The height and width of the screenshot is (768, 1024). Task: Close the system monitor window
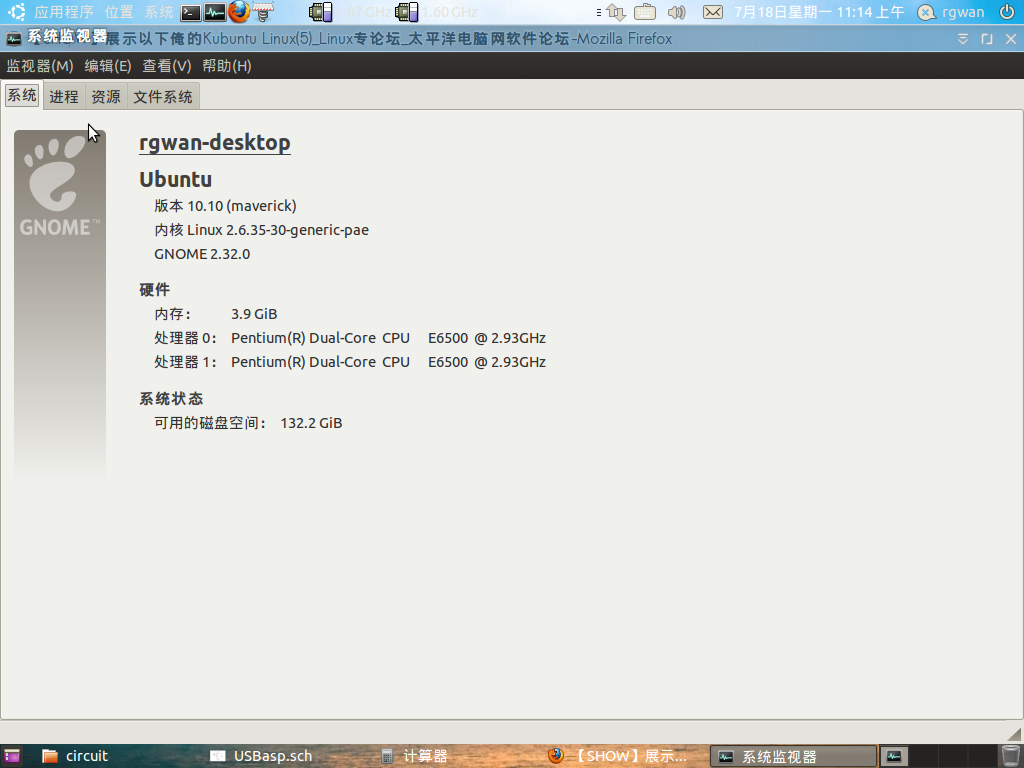tap(1011, 39)
